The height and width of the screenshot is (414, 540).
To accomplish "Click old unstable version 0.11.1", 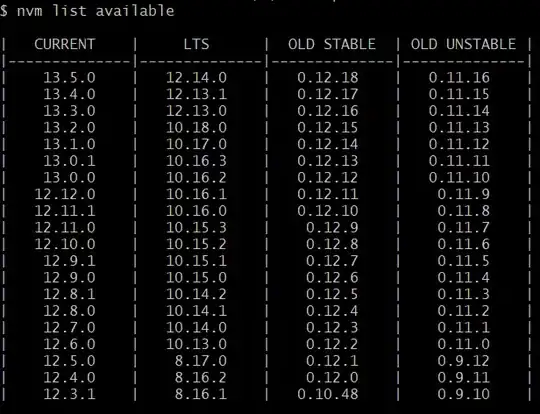I will click(464, 328).
